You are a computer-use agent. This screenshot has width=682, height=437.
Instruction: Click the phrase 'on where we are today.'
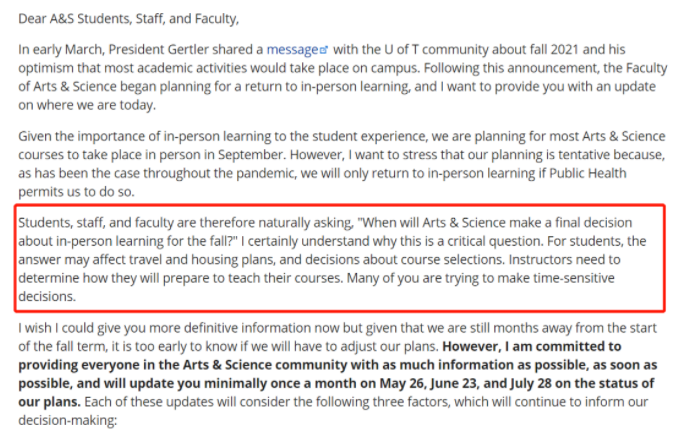click(87, 105)
